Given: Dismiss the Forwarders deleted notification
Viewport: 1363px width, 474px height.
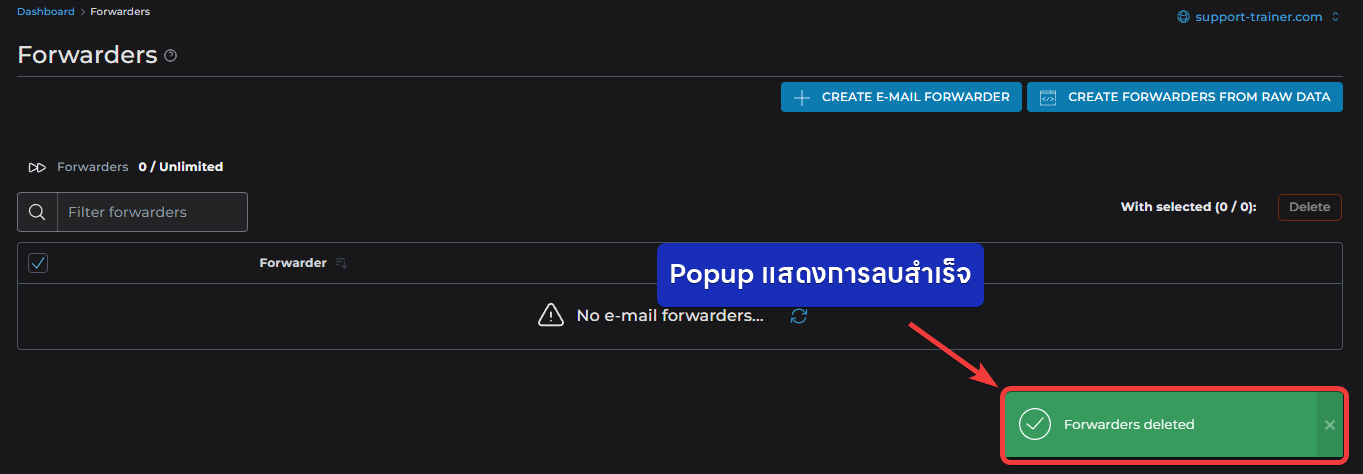Looking at the screenshot, I should [x=1330, y=425].
